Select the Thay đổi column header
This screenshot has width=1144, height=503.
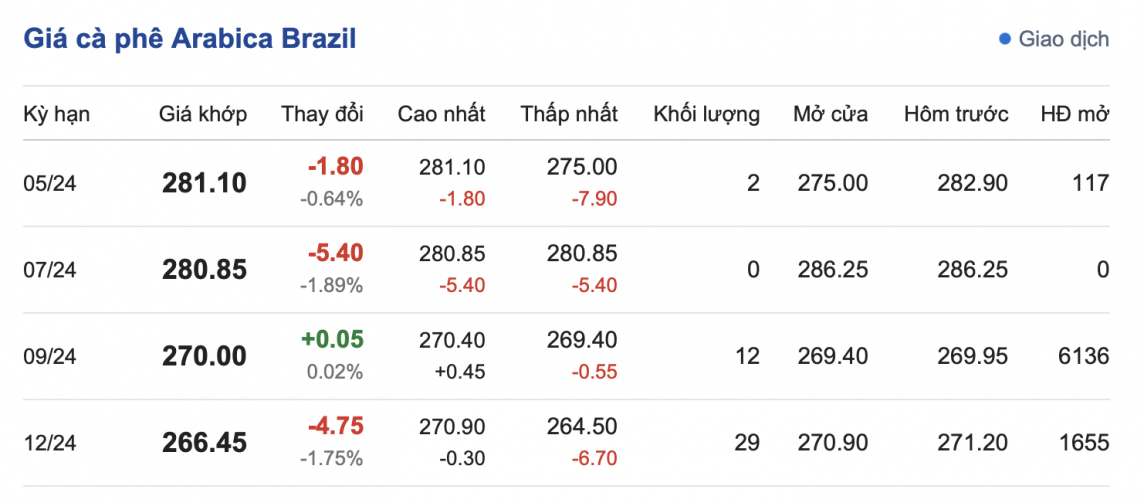(323, 114)
